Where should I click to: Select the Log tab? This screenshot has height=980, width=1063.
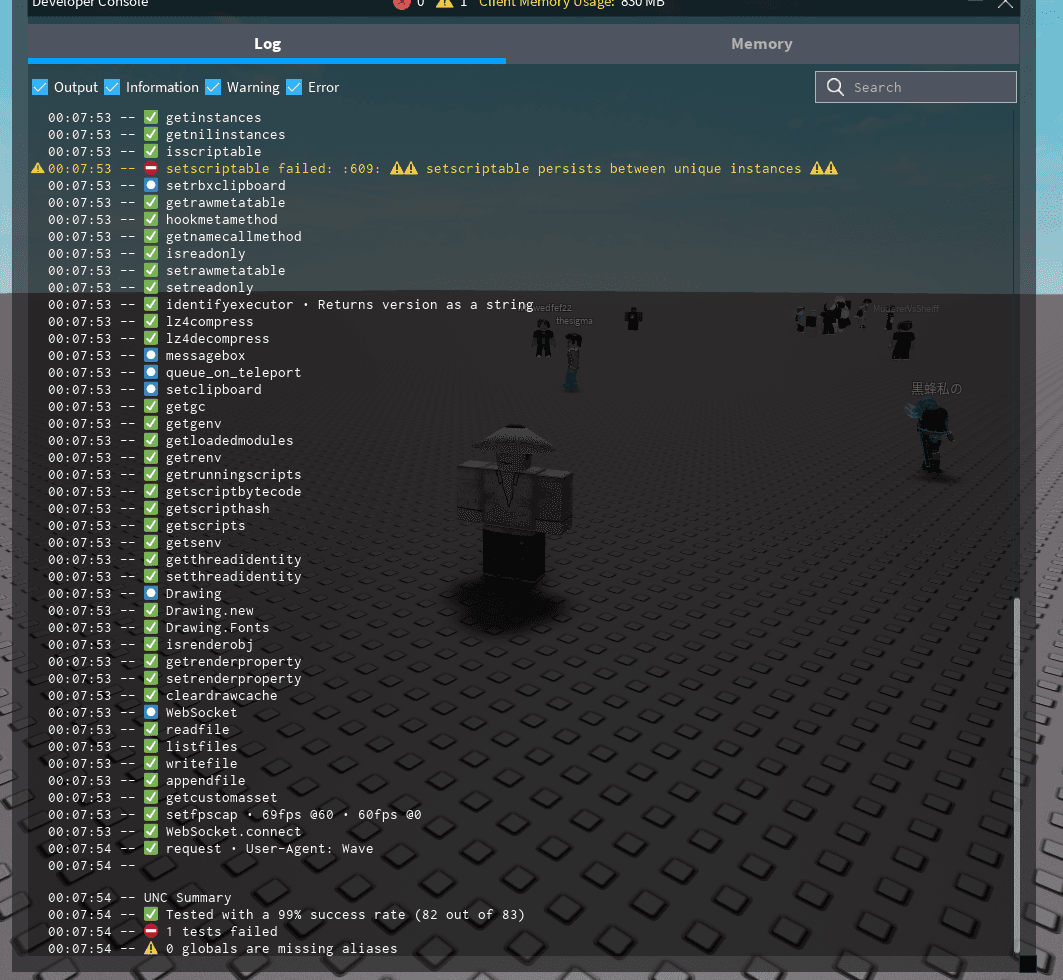click(x=267, y=43)
